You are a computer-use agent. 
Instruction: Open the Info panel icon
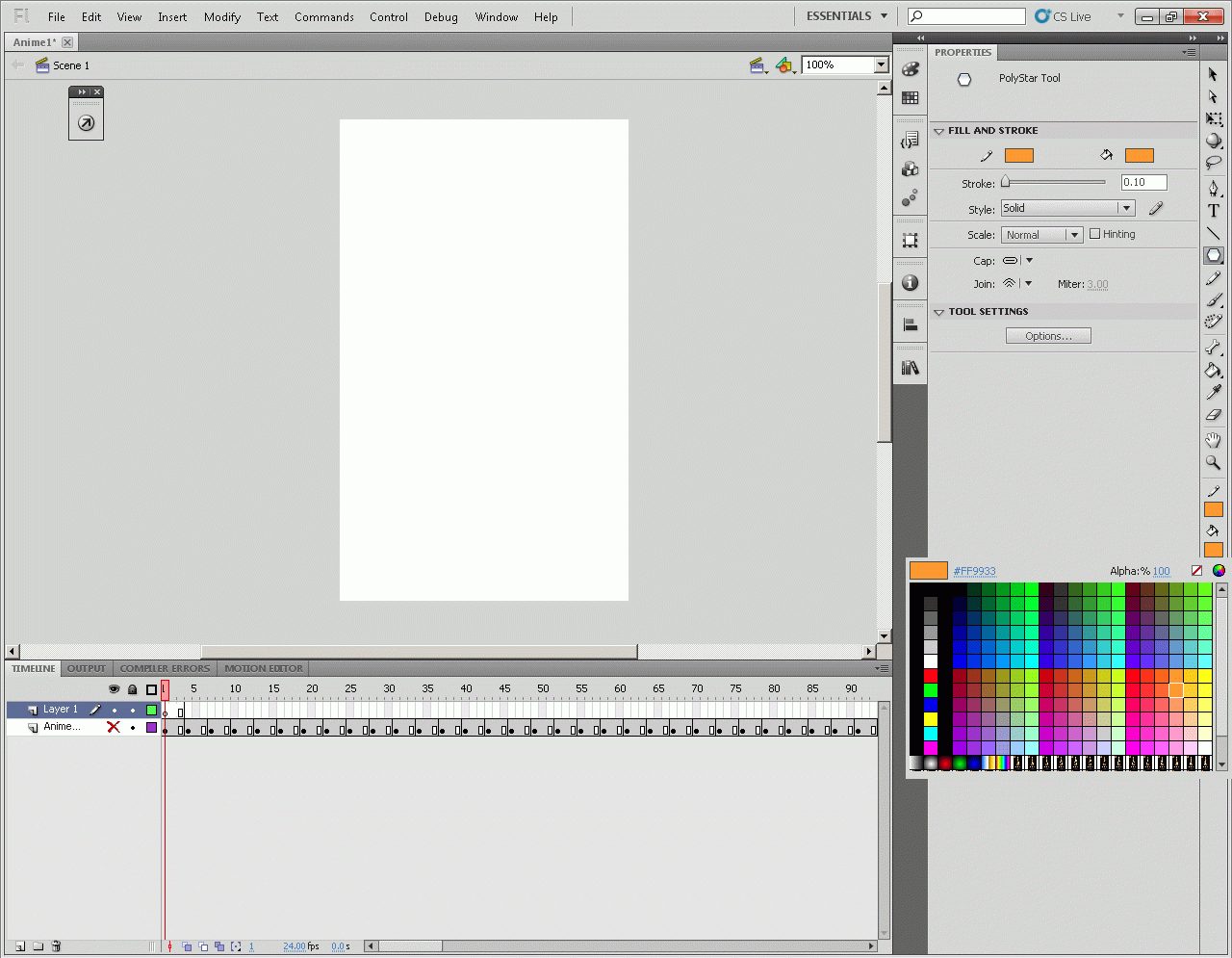(x=911, y=283)
